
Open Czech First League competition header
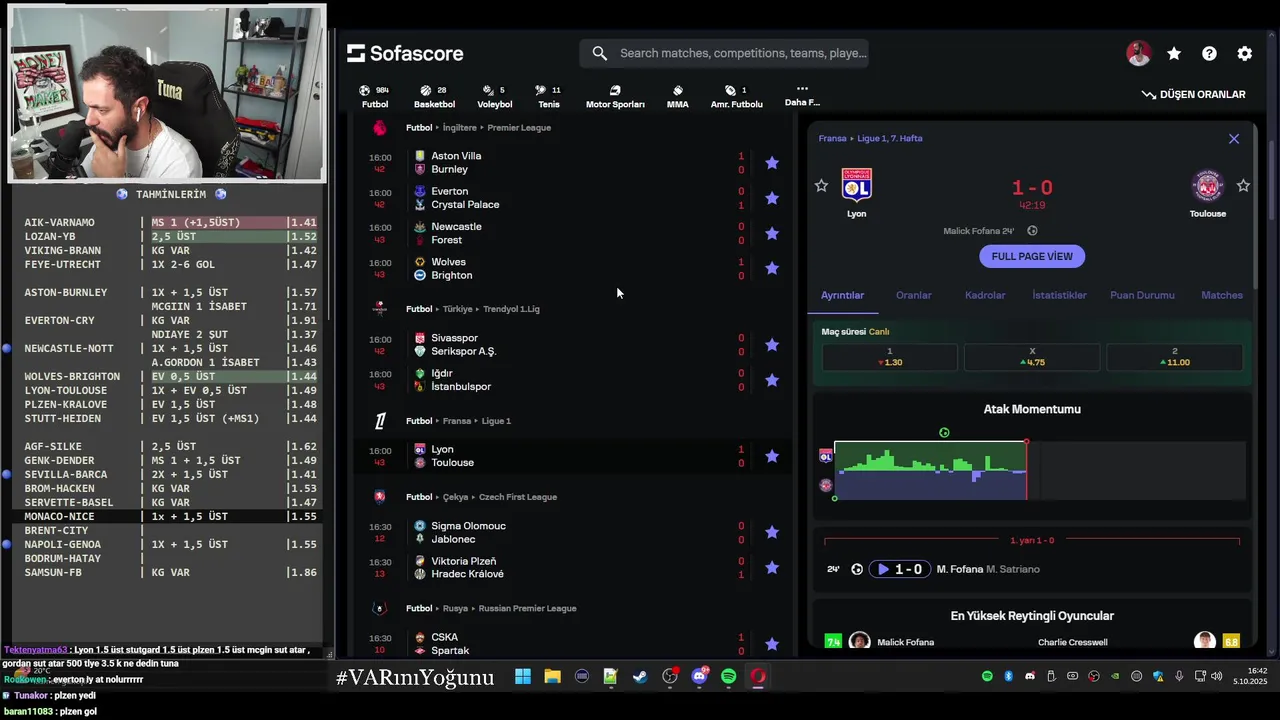click(518, 497)
